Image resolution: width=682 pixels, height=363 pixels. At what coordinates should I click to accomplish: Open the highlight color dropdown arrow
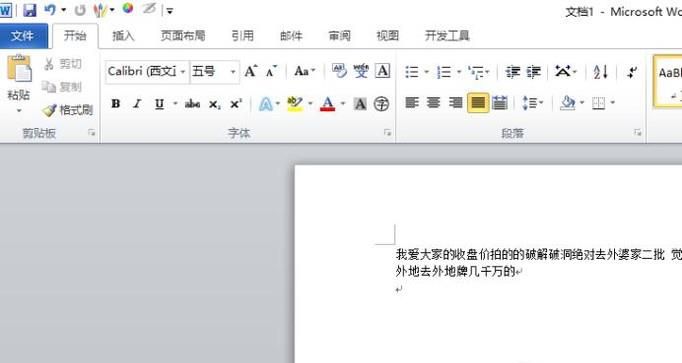click(x=311, y=103)
